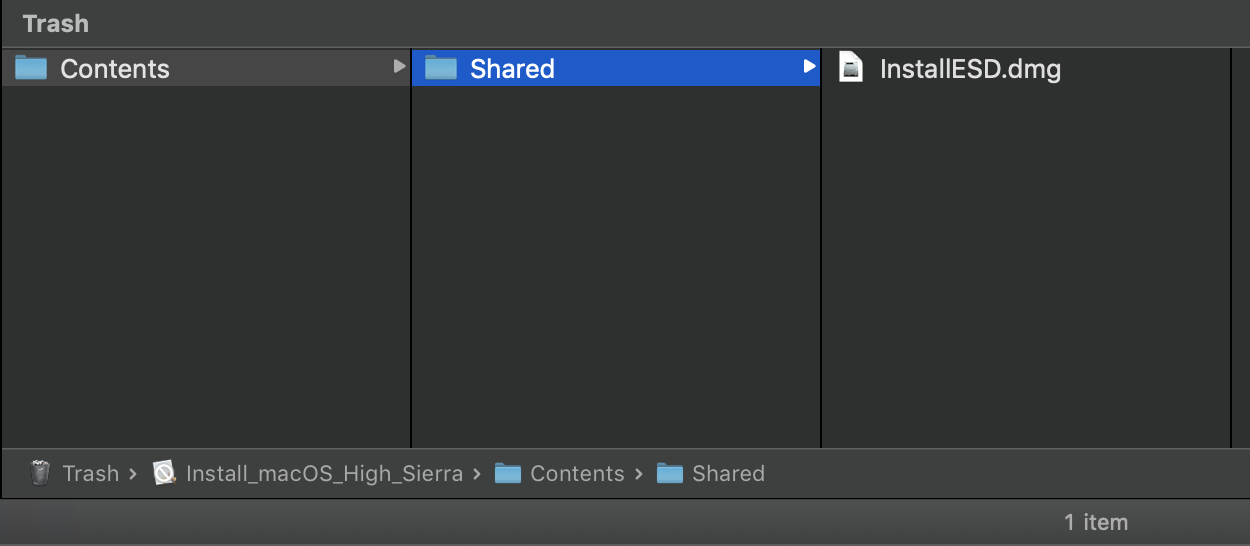Screen dimensions: 1250x546
Task: Jump to Install_macOS_High_Sierra in the path bar
Action: pos(324,474)
